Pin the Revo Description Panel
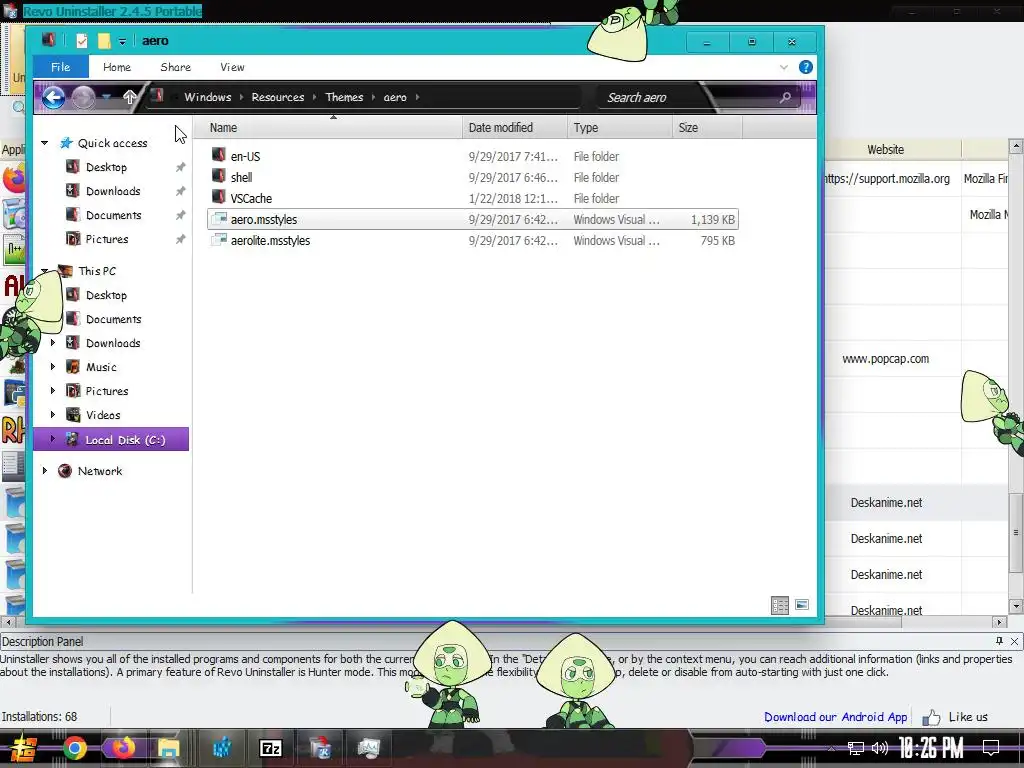 point(999,641)
